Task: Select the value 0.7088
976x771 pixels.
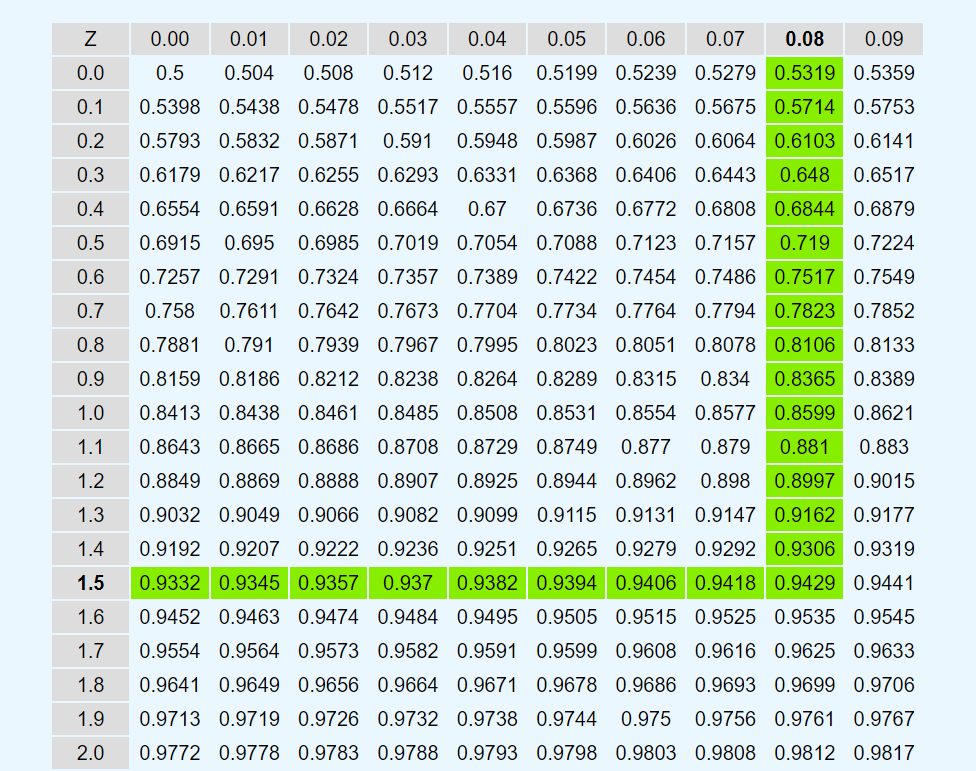Action: coord(566,243)
